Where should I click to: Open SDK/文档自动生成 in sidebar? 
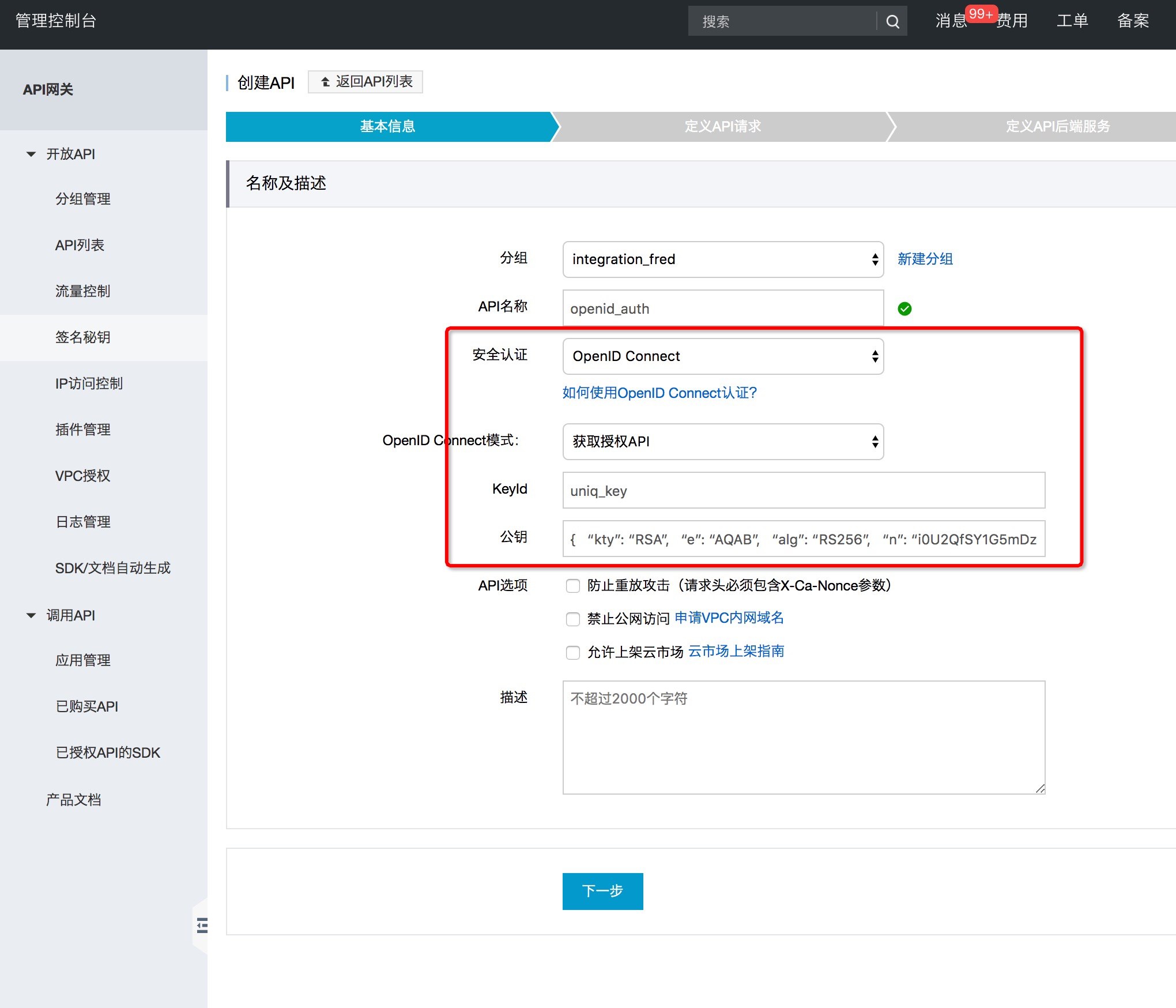click(x=113, y=568)
